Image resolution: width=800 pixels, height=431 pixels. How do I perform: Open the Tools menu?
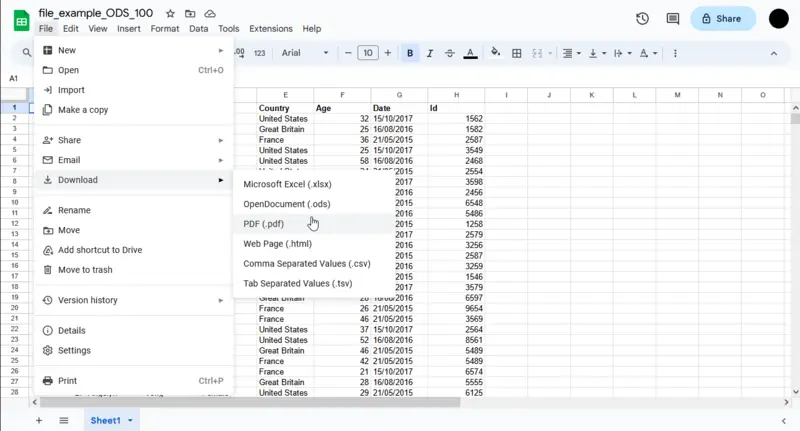[x=229, y=29]
